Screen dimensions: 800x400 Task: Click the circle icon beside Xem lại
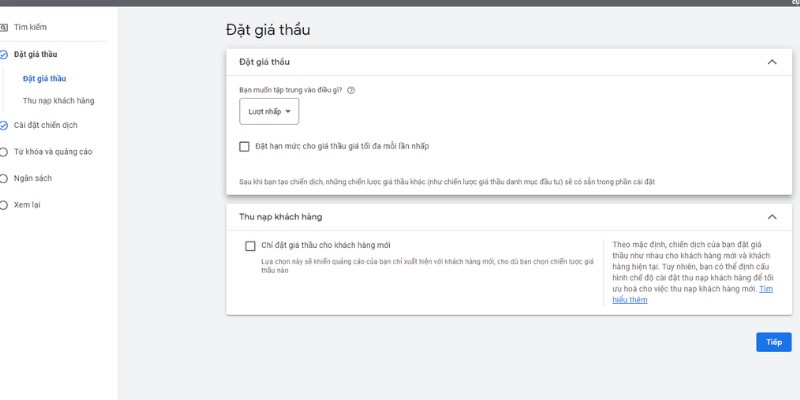(x=3, y=204)
